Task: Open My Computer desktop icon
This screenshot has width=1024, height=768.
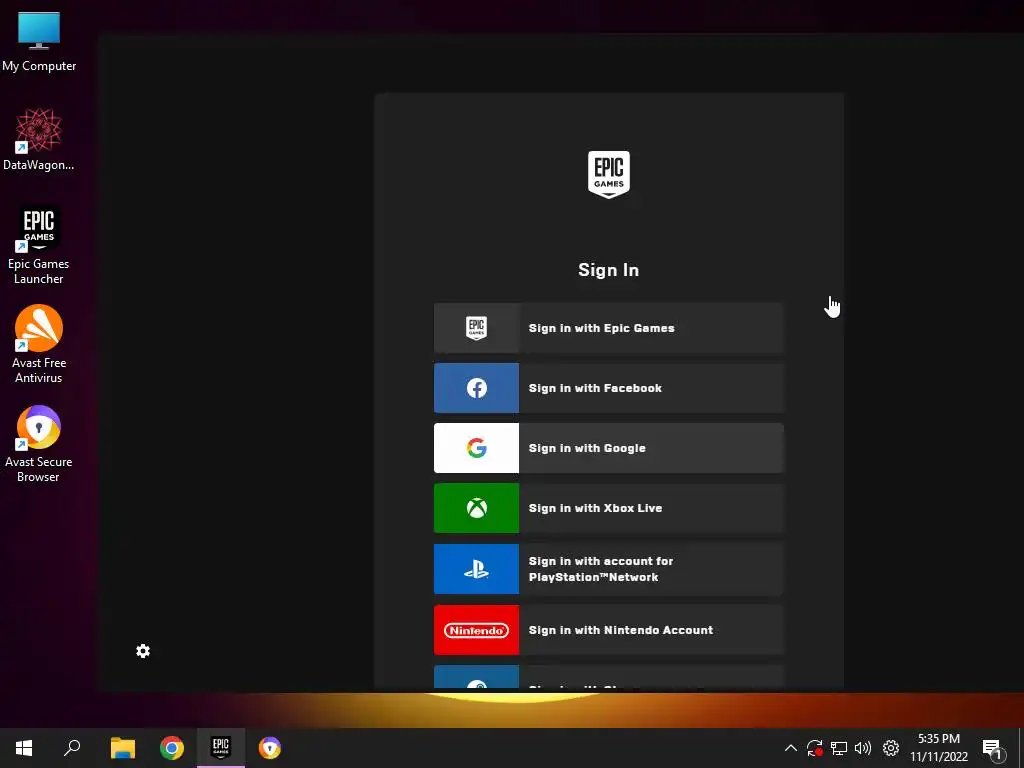Action: [x=39, y=42]
